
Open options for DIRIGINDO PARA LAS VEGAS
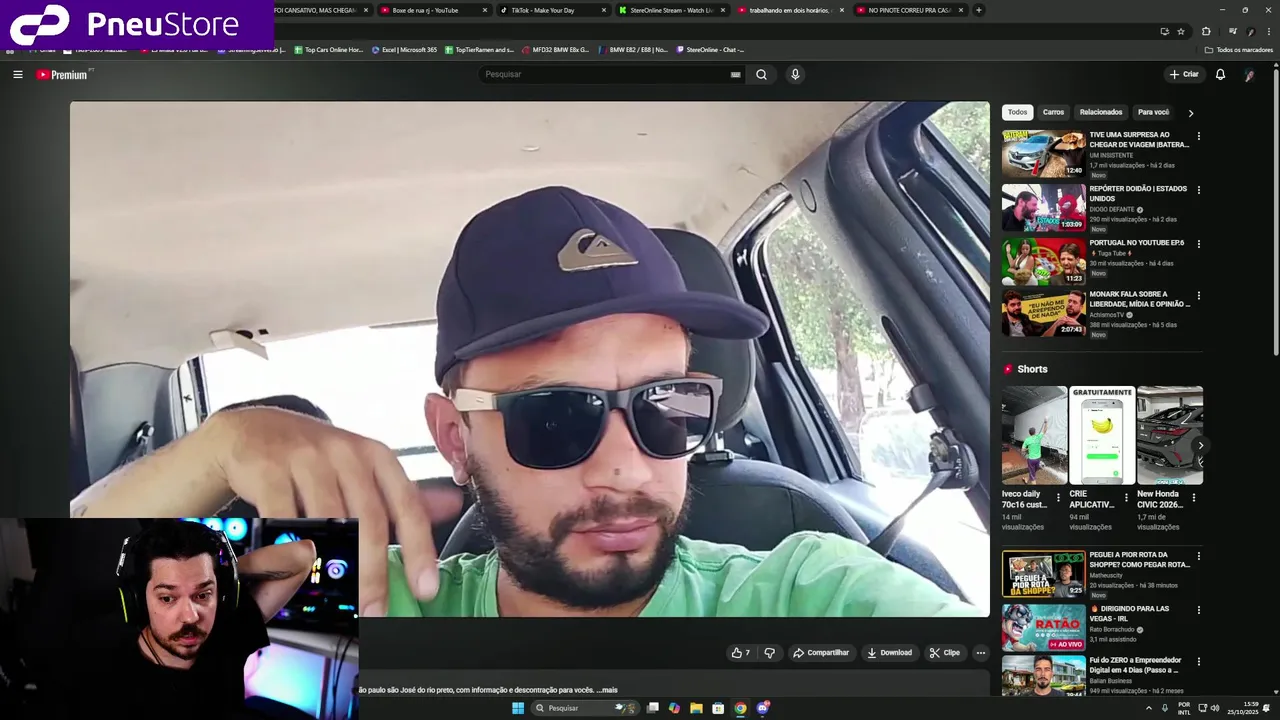coord(1199,610)
